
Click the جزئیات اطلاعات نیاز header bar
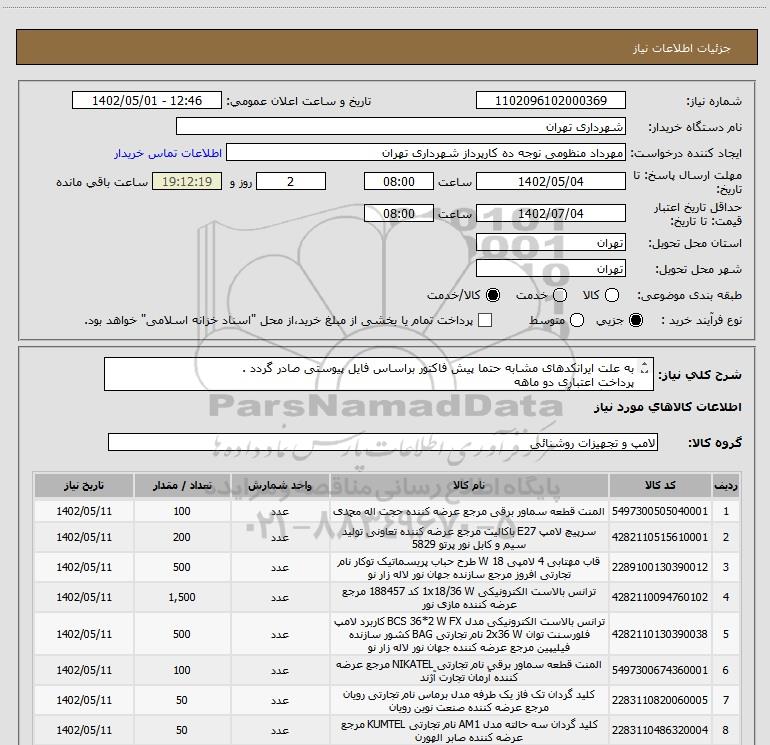click(387, 47)
